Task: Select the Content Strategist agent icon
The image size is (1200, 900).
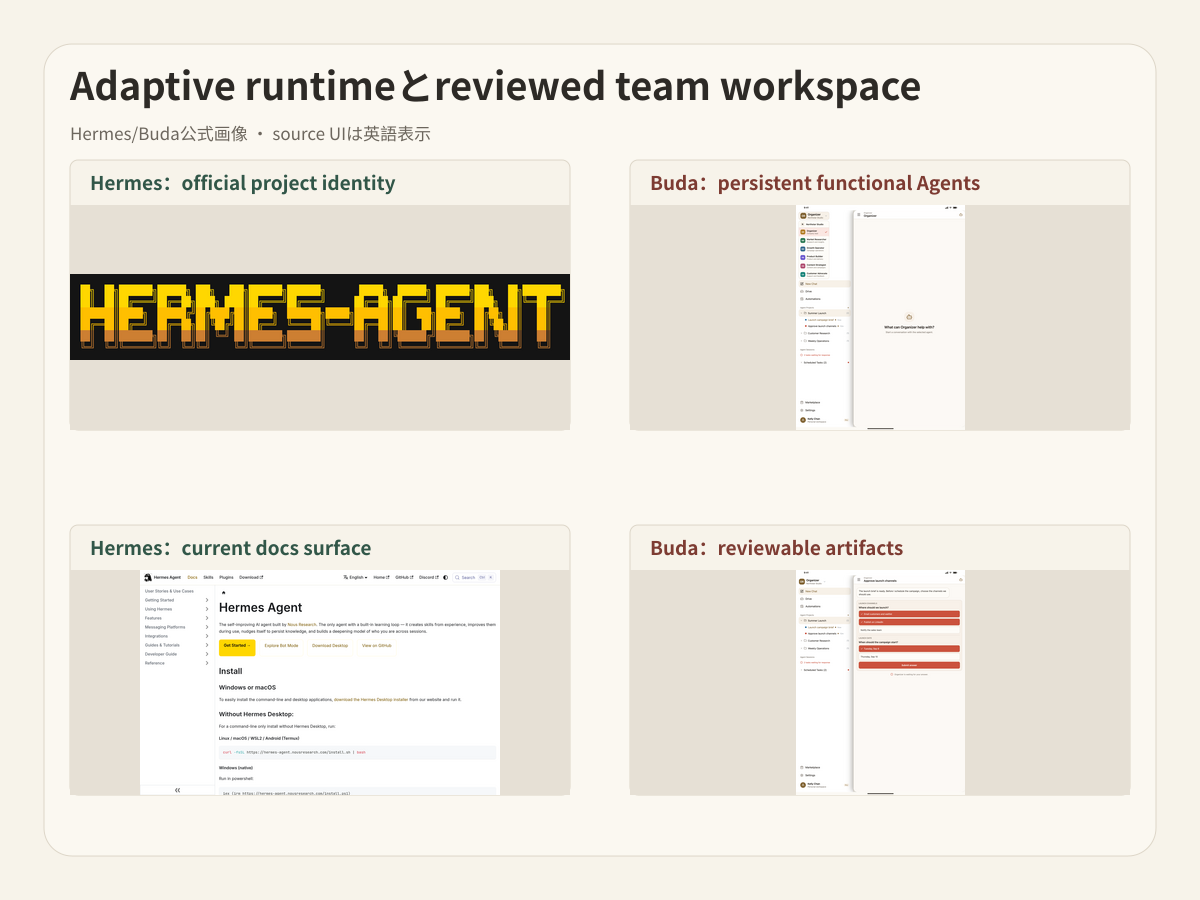Action: (803, 266)
